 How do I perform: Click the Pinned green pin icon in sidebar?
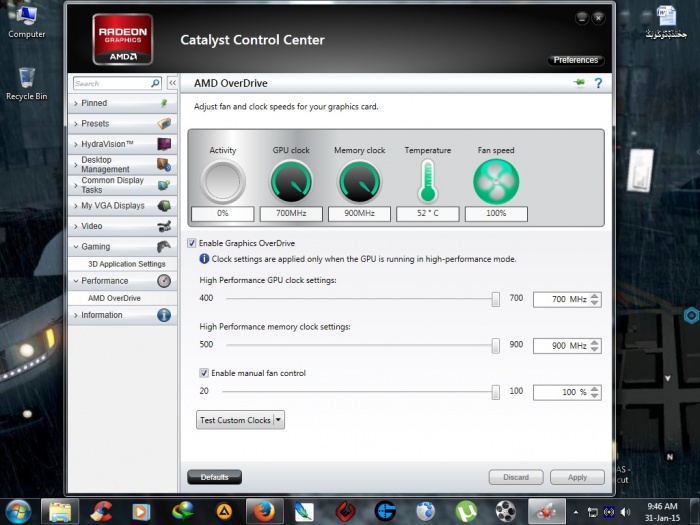pos(164,103)
